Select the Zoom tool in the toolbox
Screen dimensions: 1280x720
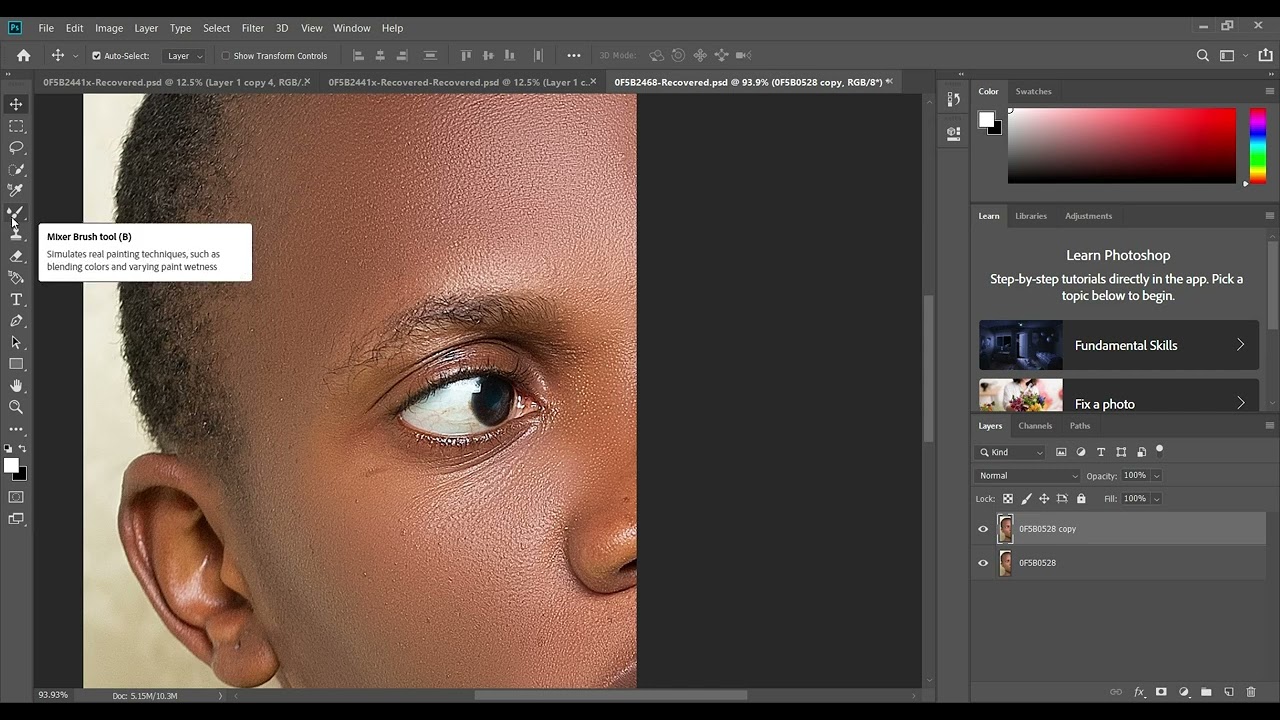(16, 407)
